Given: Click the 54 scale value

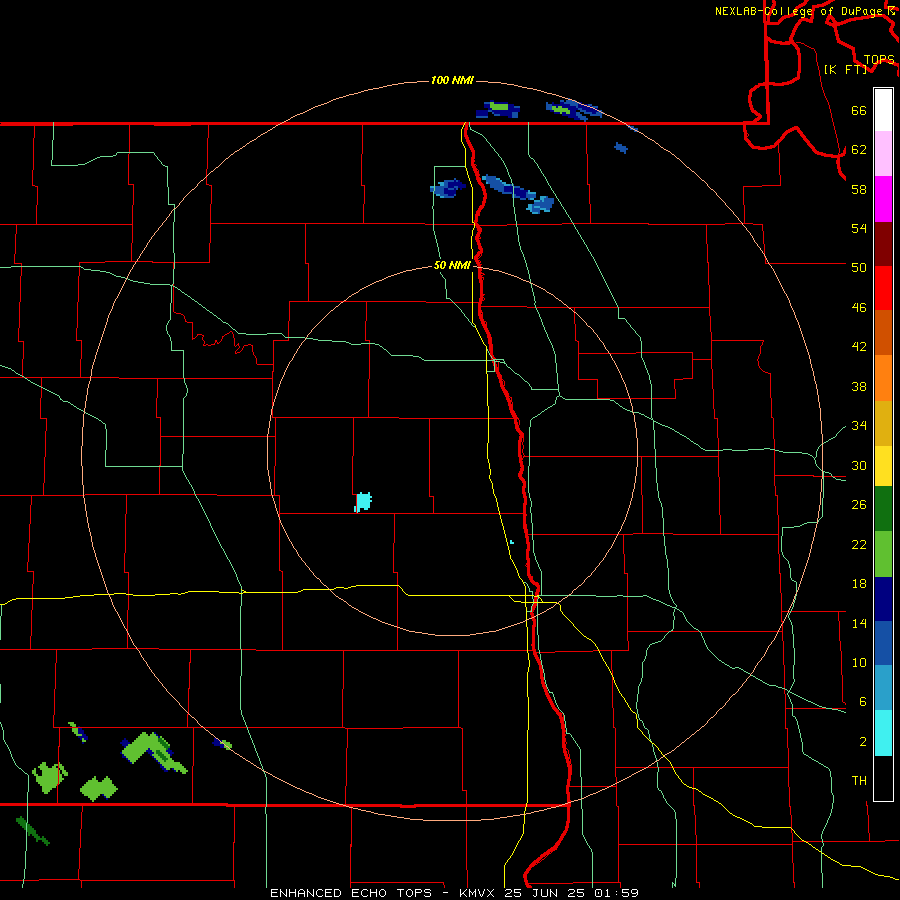Looking at the screenshot, I should click(x=859, y=228).
